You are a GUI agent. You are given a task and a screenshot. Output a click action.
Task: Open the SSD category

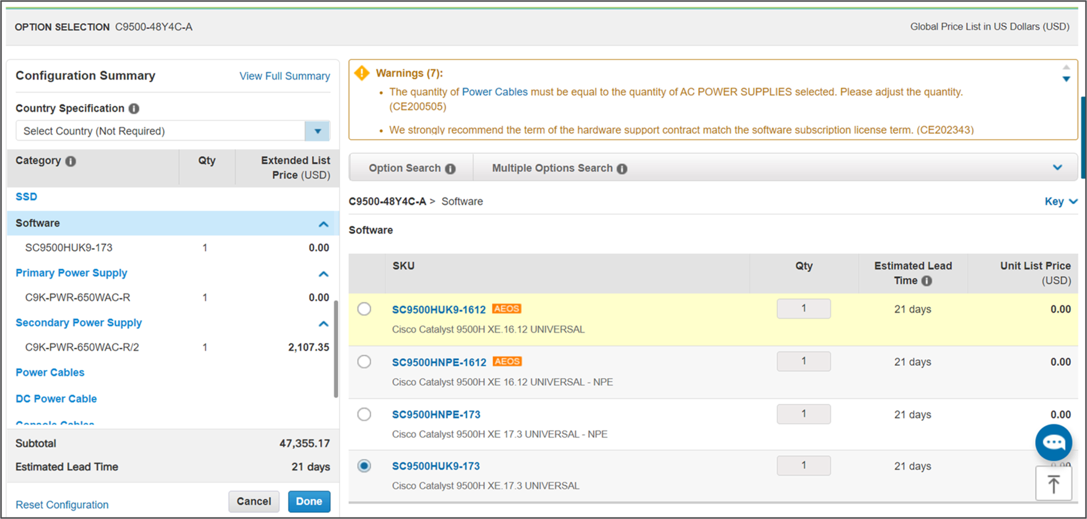(x=26, y=197)
